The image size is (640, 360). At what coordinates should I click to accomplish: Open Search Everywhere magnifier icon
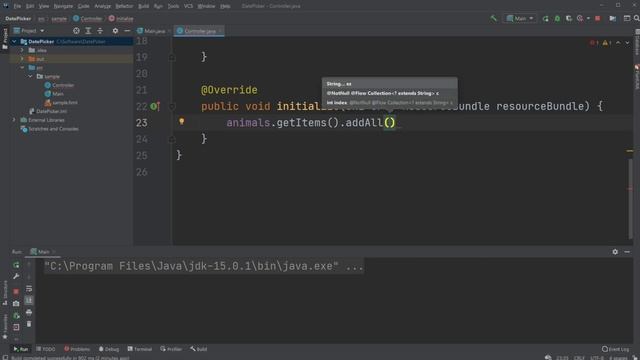tap(636, 18)
